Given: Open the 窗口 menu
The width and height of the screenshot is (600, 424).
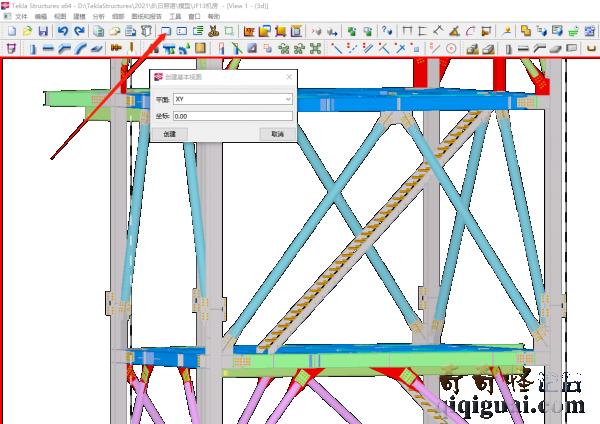Looking at the screenshot, I should [194, 16].
